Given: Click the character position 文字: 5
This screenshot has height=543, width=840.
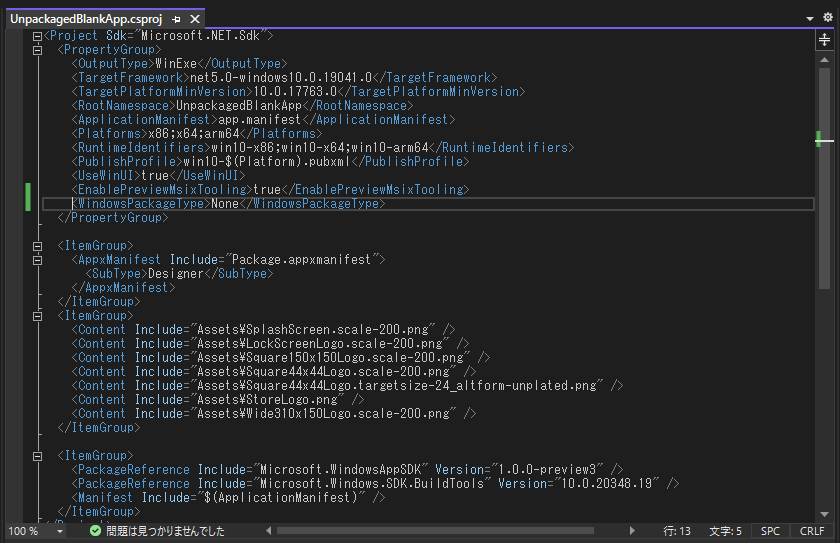Looking at the screenshot, I should [725, 531].
